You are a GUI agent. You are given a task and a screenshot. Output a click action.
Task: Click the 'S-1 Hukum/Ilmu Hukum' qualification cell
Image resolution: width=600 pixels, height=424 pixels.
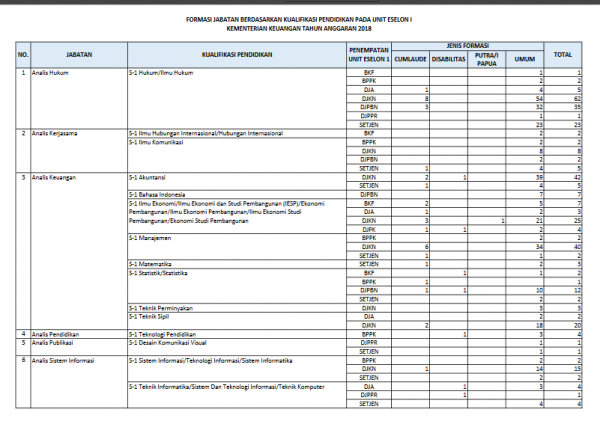(x=237, y=98)
